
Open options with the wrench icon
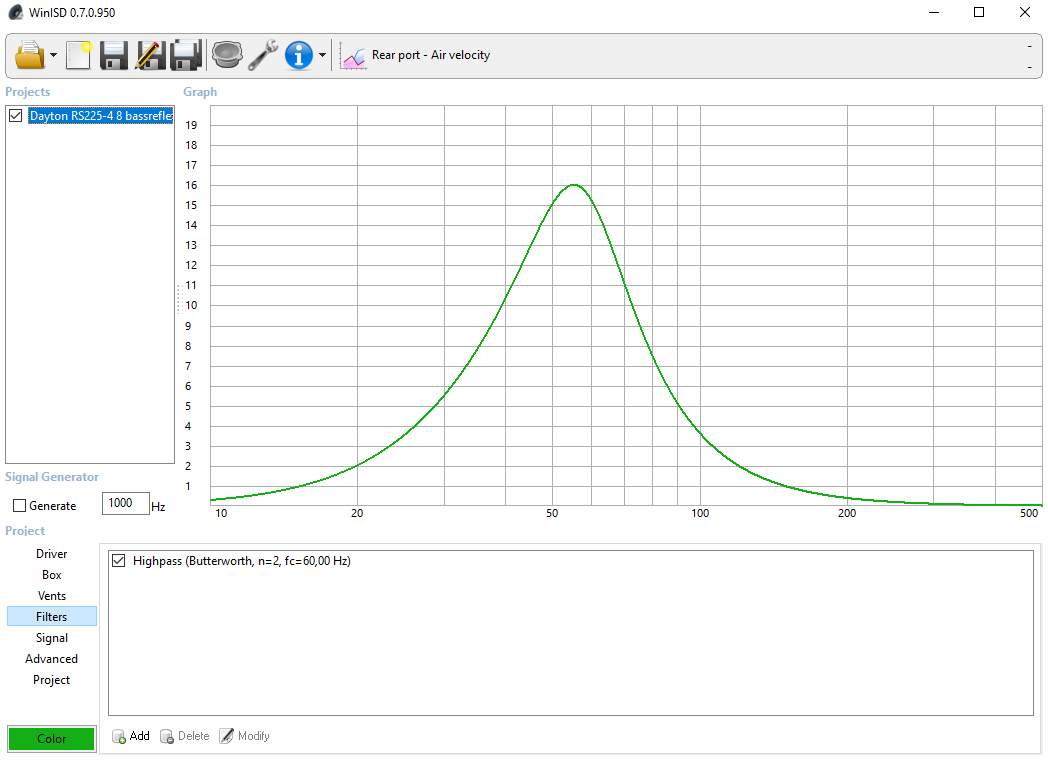click(263, 55)
